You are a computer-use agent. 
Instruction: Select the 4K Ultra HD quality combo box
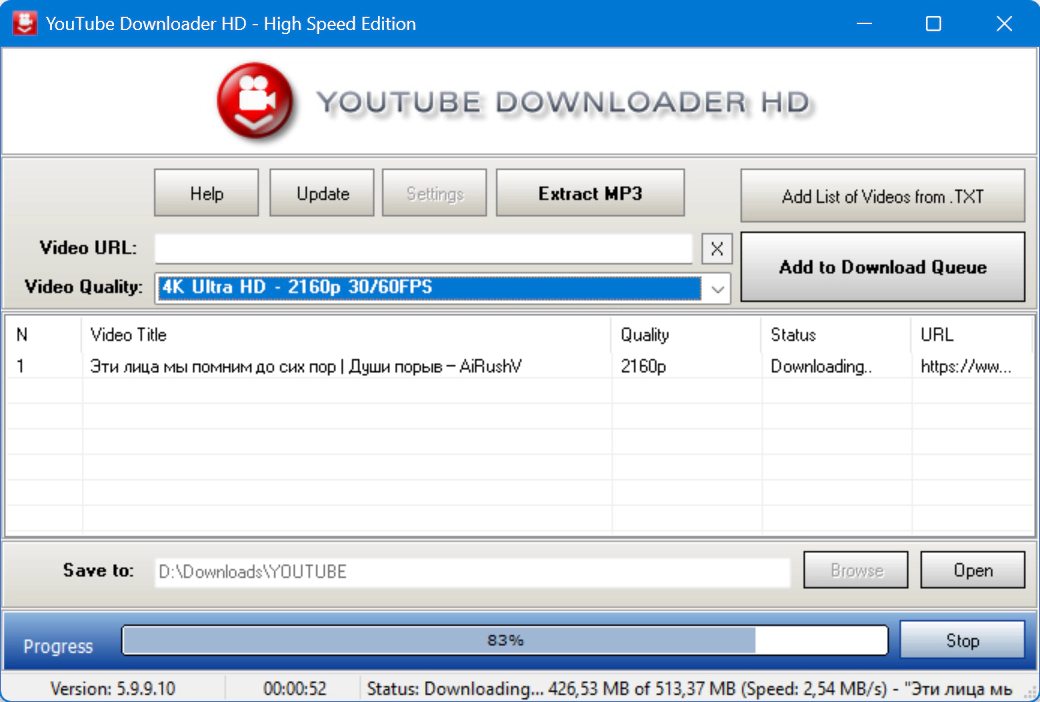(x=428, y=288)
